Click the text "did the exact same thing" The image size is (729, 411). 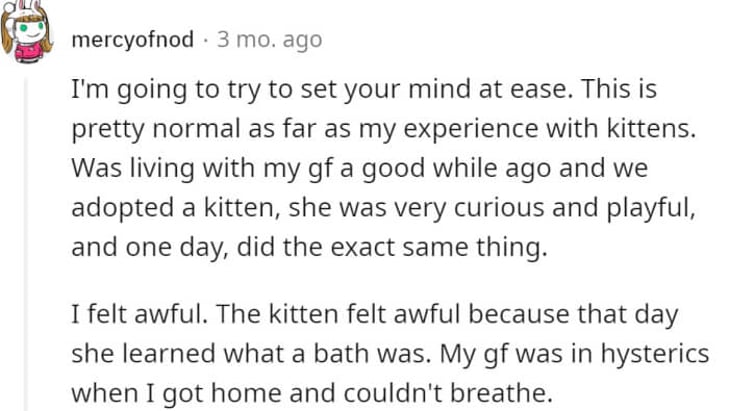[392, 247]
